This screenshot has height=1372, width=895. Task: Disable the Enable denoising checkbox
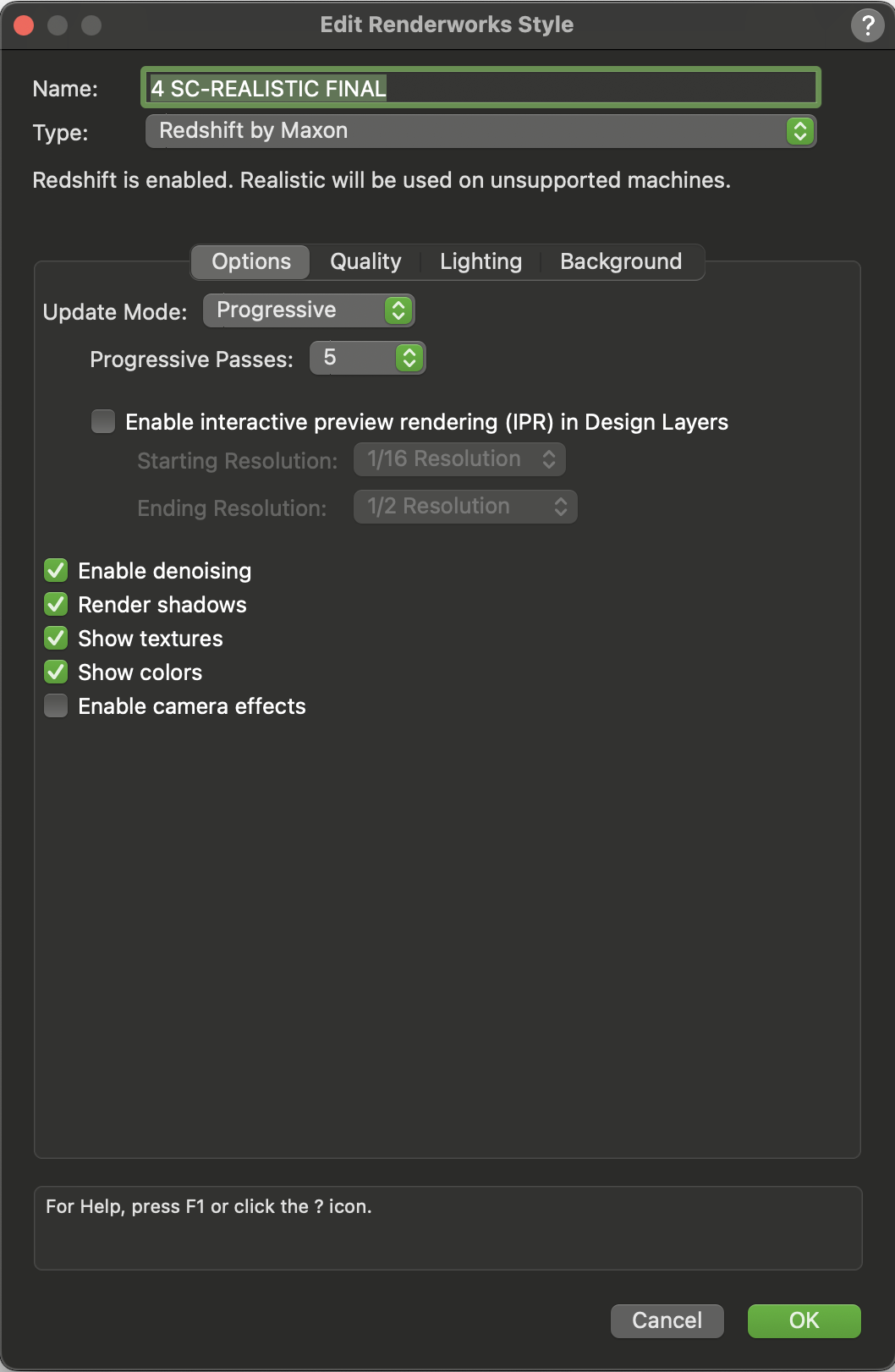click(x=56, y=570)
